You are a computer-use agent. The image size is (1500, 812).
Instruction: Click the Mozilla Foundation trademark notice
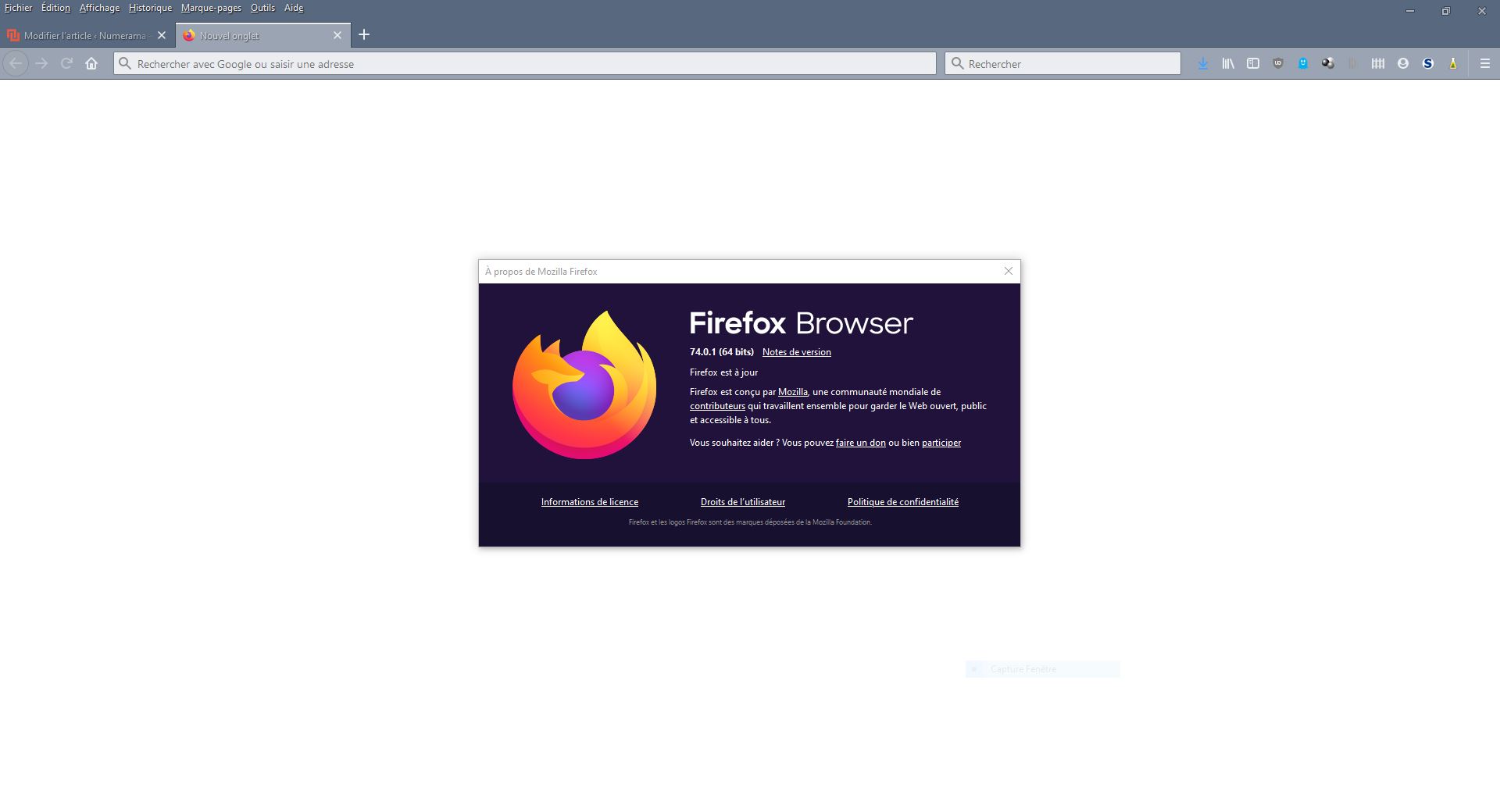(750, 522)
